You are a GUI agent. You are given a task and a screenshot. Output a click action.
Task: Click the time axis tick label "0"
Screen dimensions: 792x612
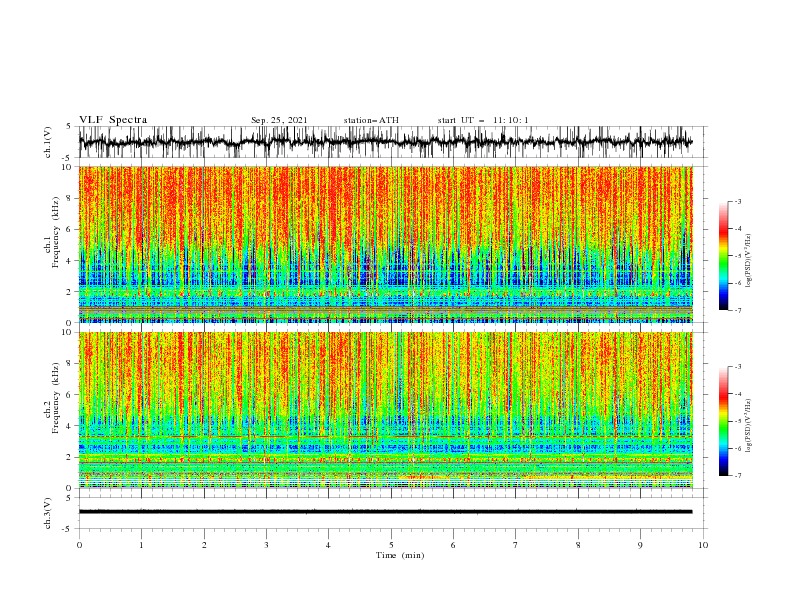tap(79, 545)
